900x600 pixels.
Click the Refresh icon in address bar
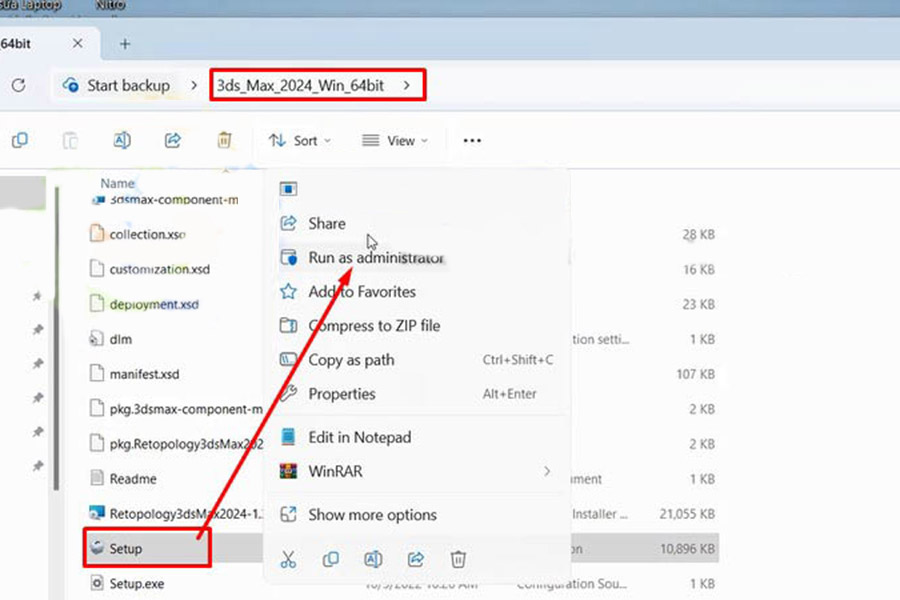18,85
